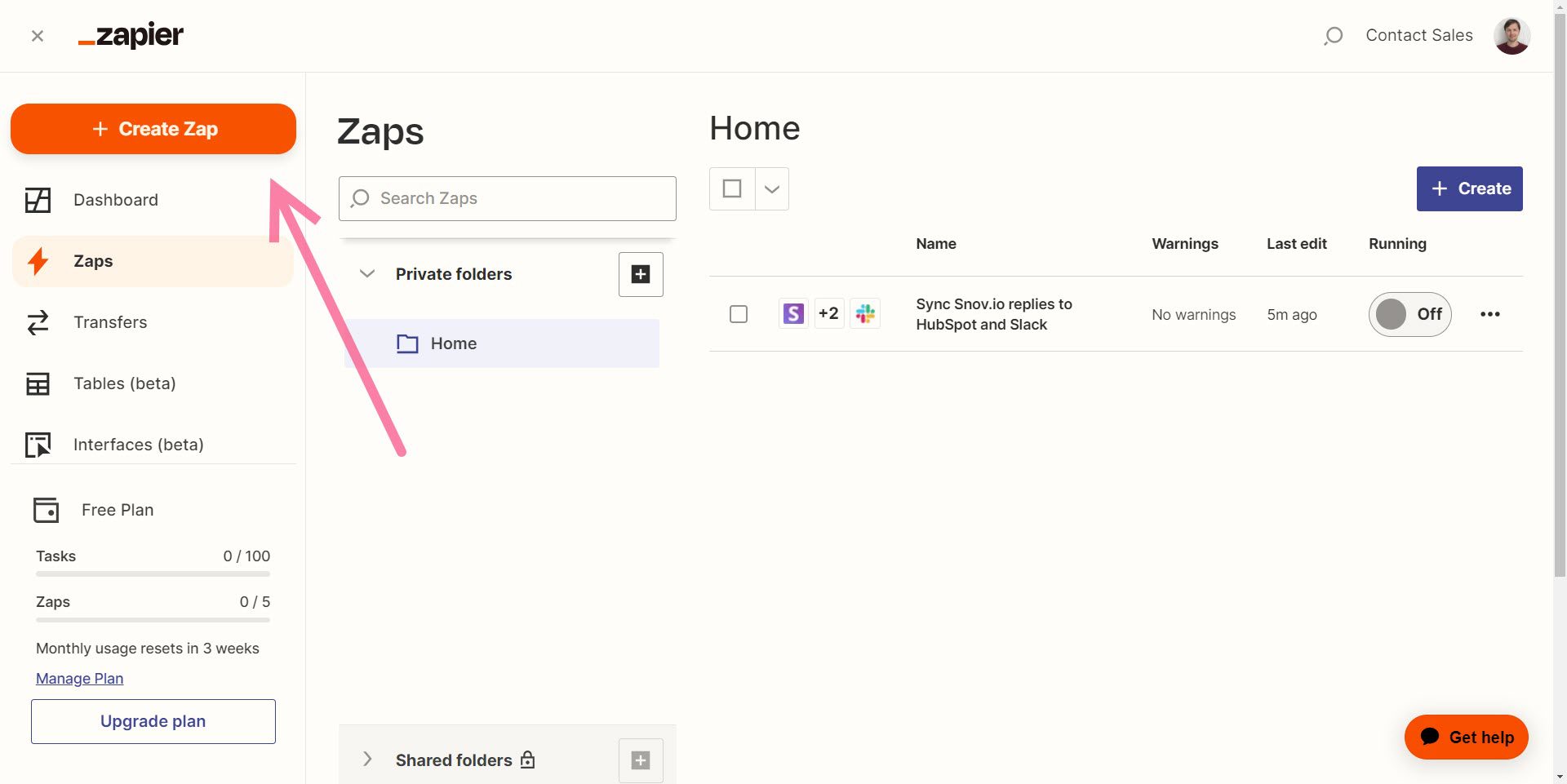Open the user profile avatar menu
1567x784 pixels.
1512,36
